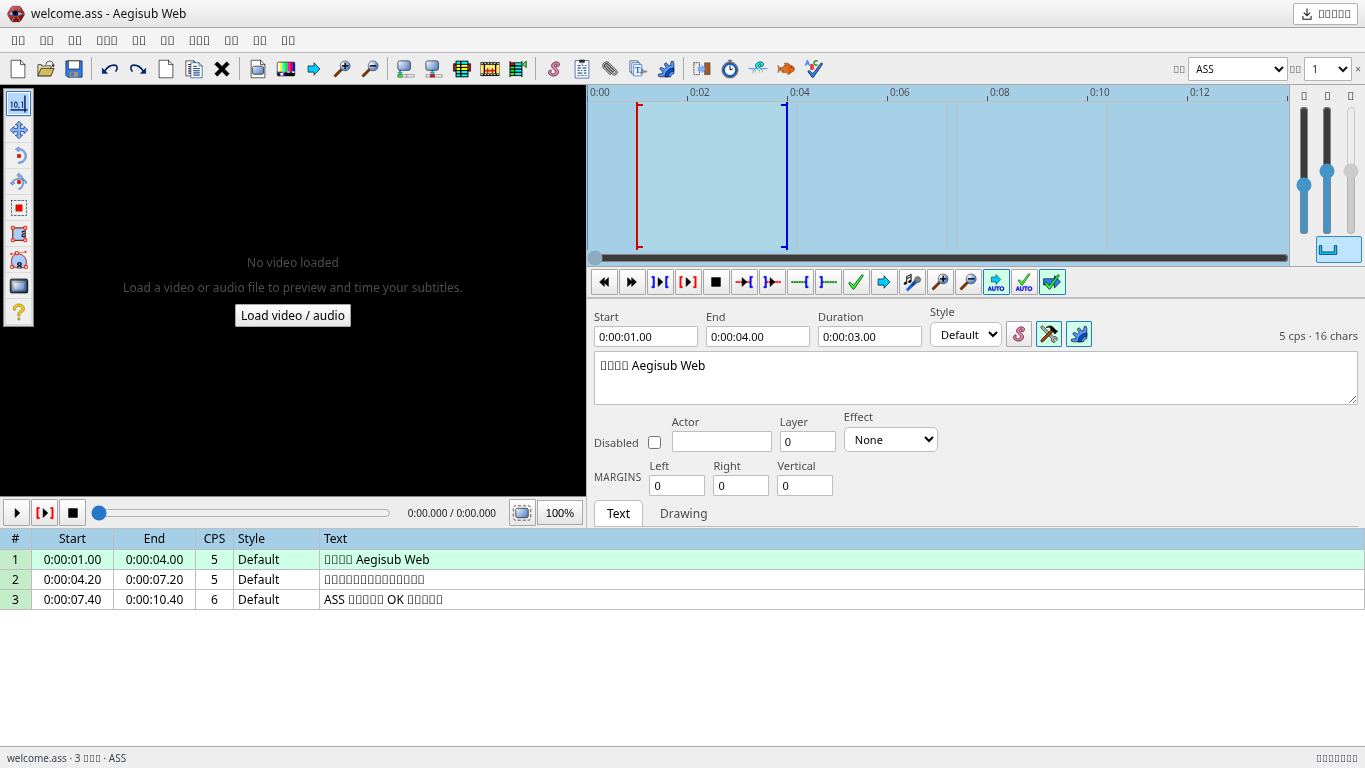Toggle auto-scroll audio AUTO arrow button

coord(995,282)
